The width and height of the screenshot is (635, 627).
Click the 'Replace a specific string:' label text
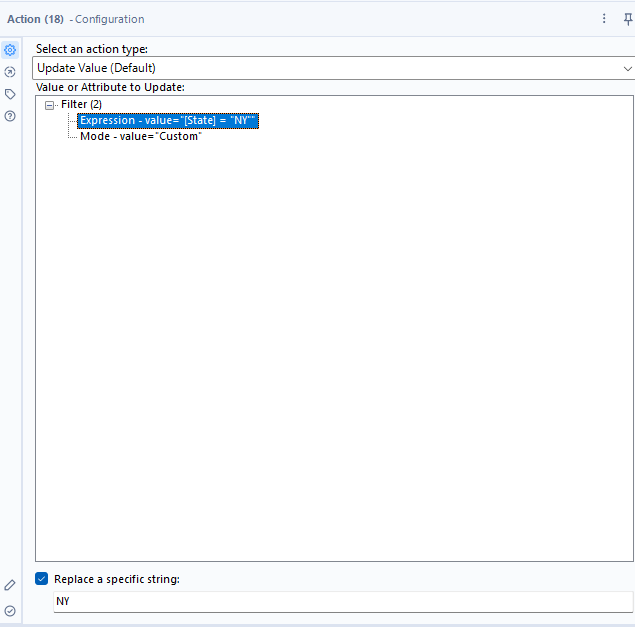(117, 579)
